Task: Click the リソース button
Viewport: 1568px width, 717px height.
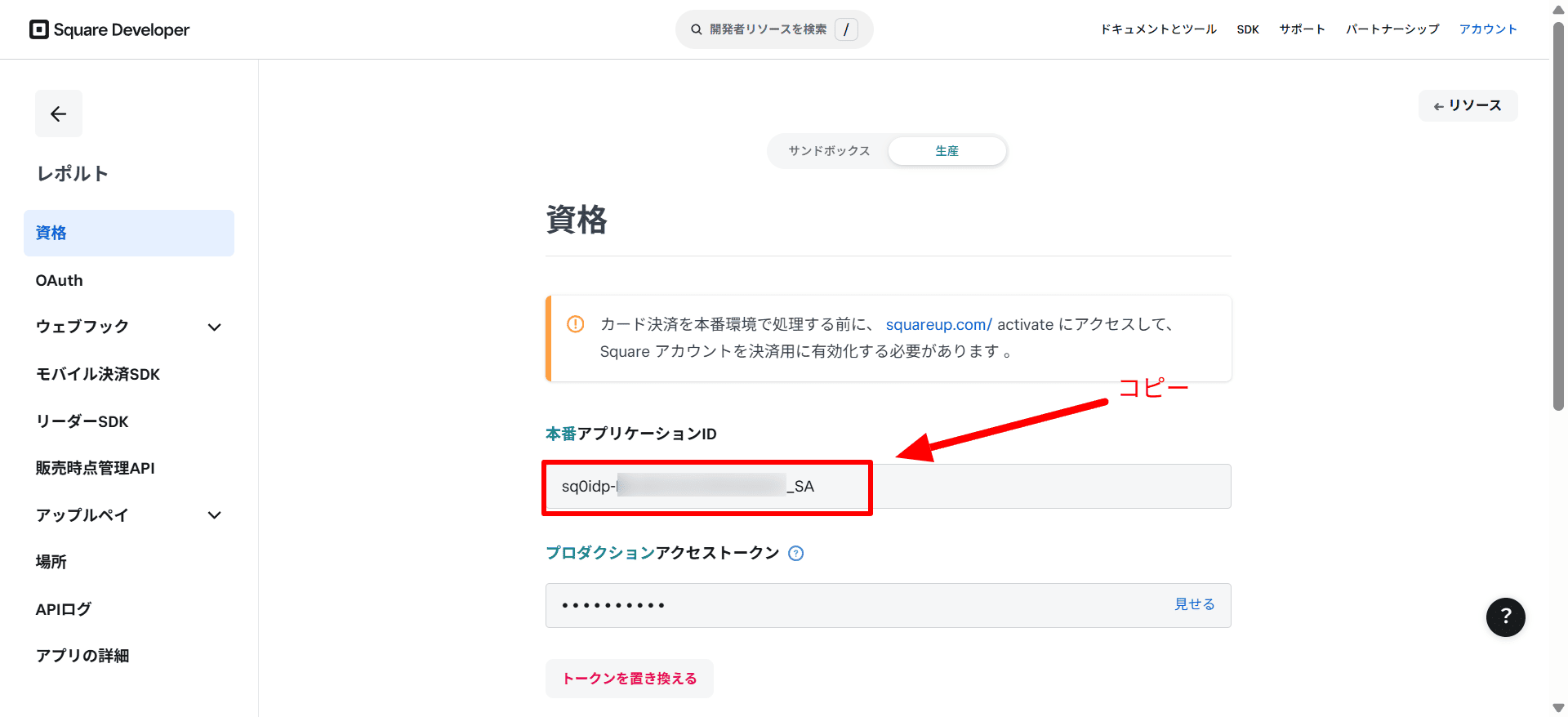Action: point(1468,105)
